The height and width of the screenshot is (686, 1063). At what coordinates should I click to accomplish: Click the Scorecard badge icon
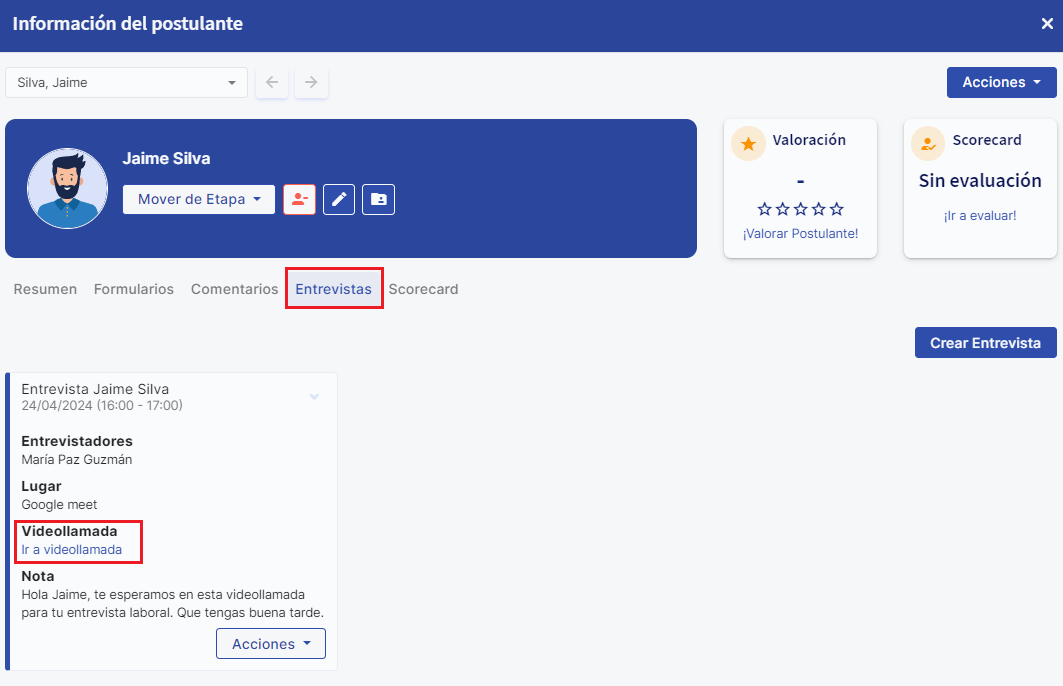tap(928, 143)
